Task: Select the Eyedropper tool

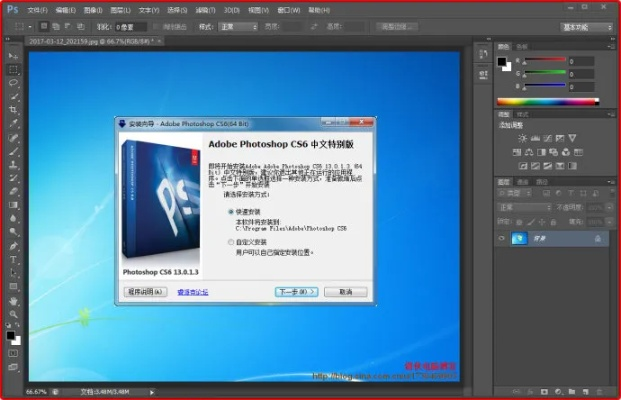Action: [x=13, y=123]
